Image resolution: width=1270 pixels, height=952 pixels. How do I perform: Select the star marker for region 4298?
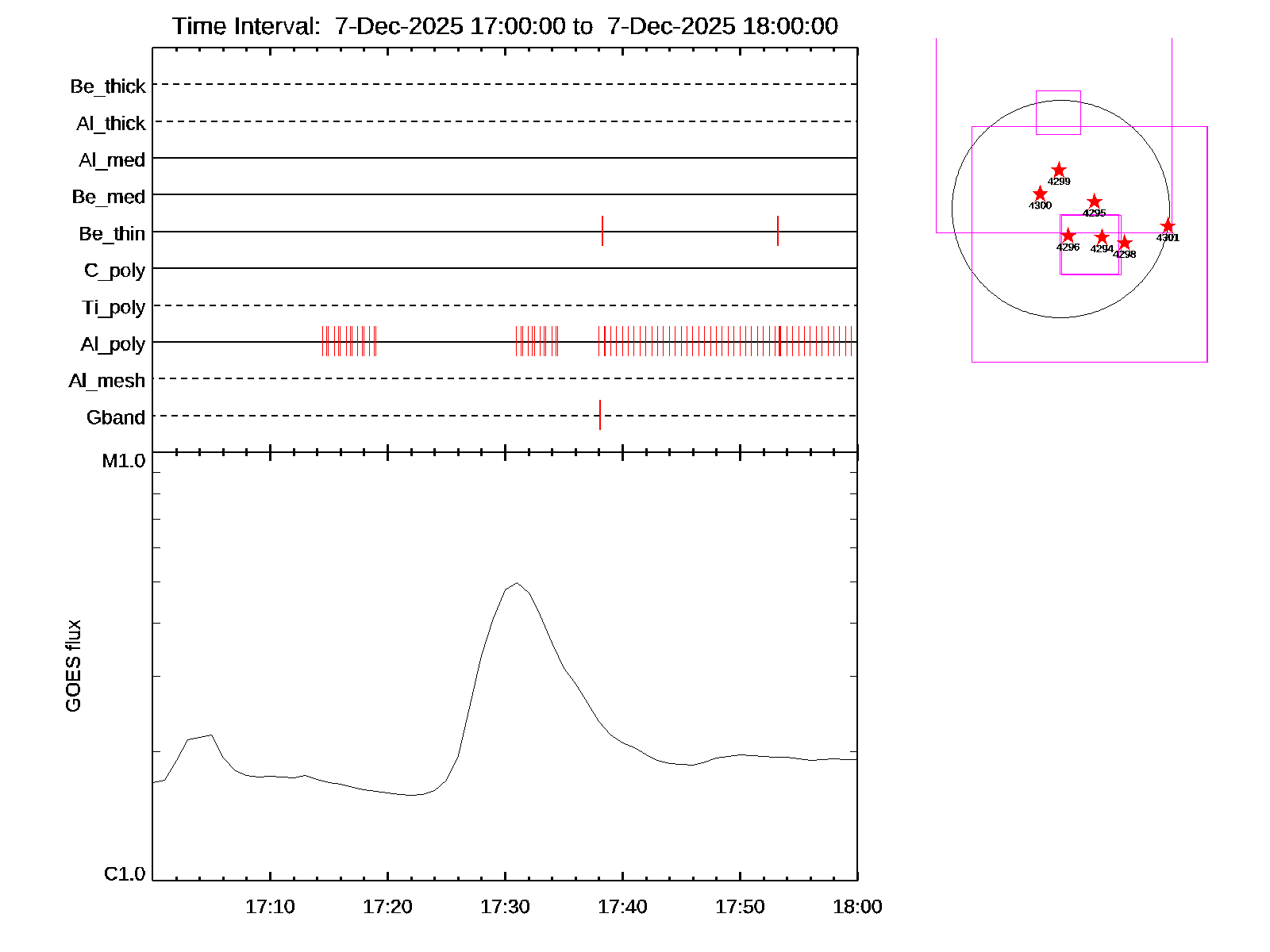click(x=1124, y=243)
